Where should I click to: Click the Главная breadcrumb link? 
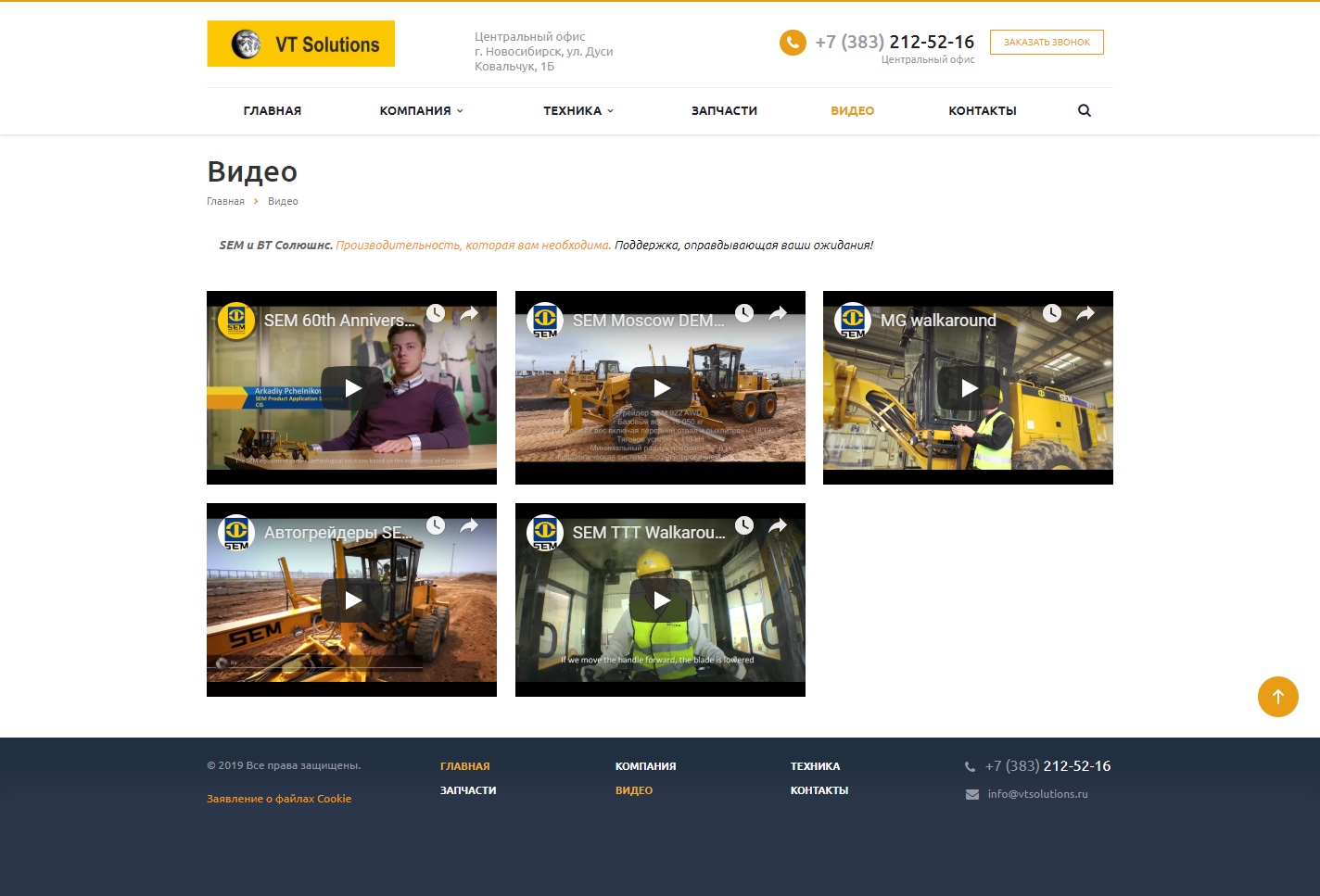tap(225, 201)
